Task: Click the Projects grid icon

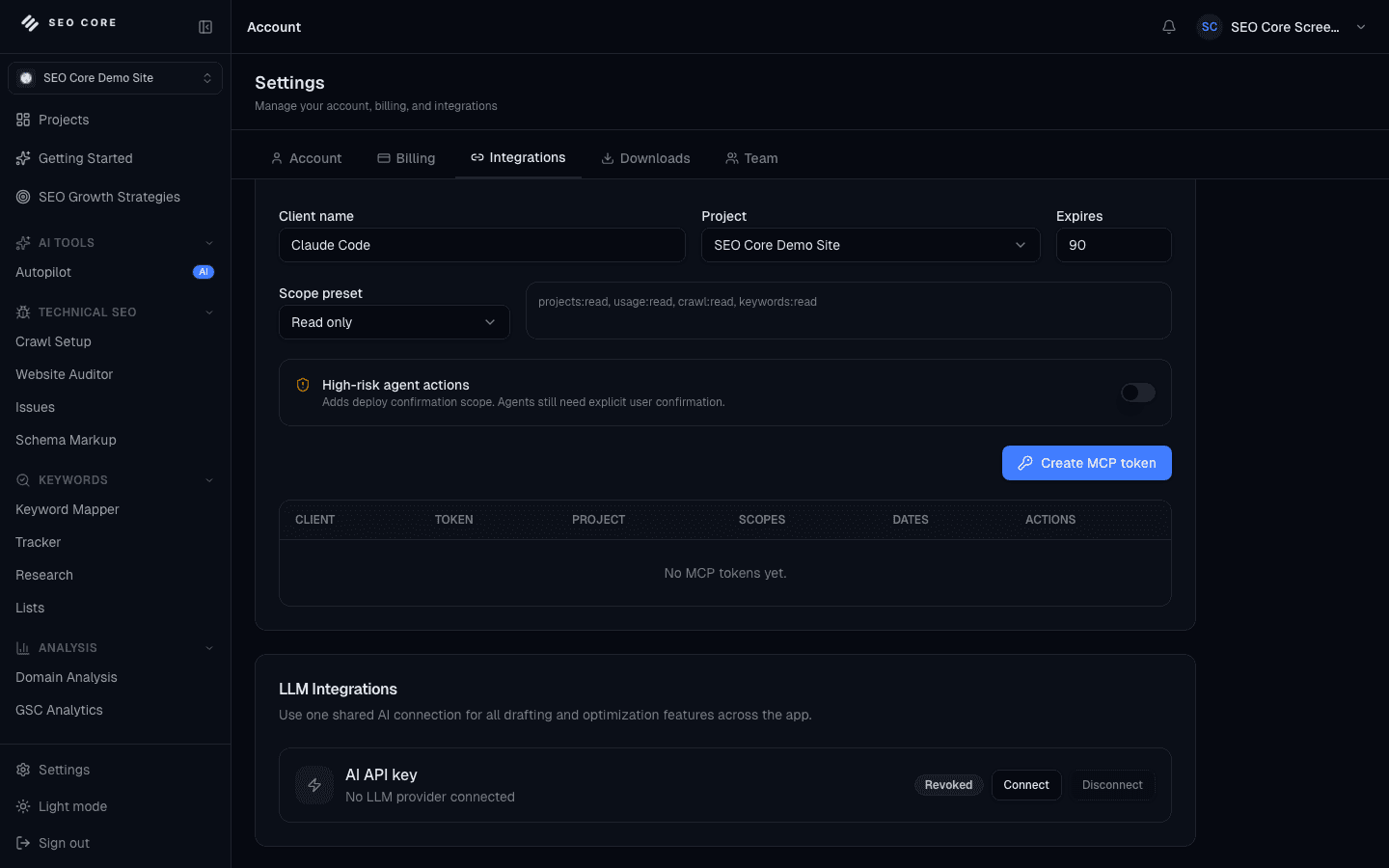Action: [23, 120]
